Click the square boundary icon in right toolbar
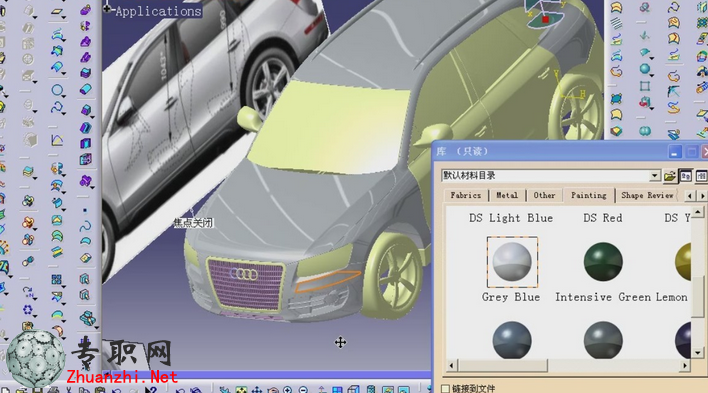This screenshot has height=393, width=708. tap(645, 86)
